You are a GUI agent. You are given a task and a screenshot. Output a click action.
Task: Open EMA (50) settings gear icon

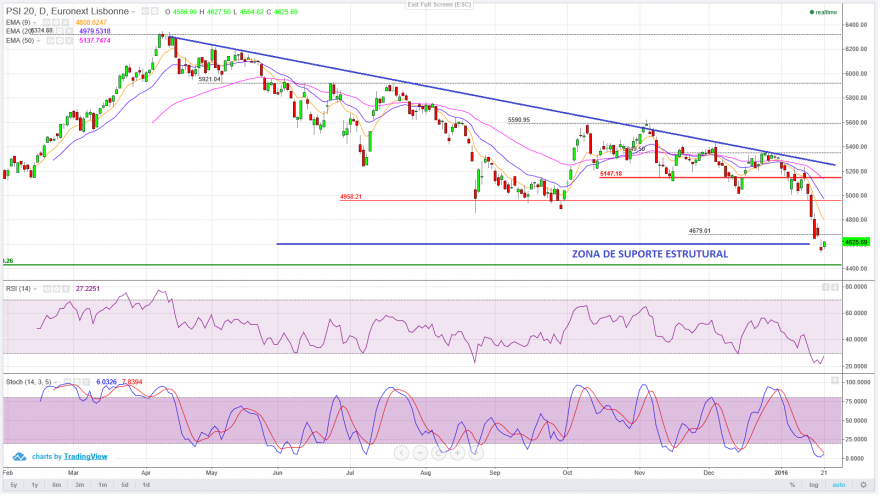point(59,40)
